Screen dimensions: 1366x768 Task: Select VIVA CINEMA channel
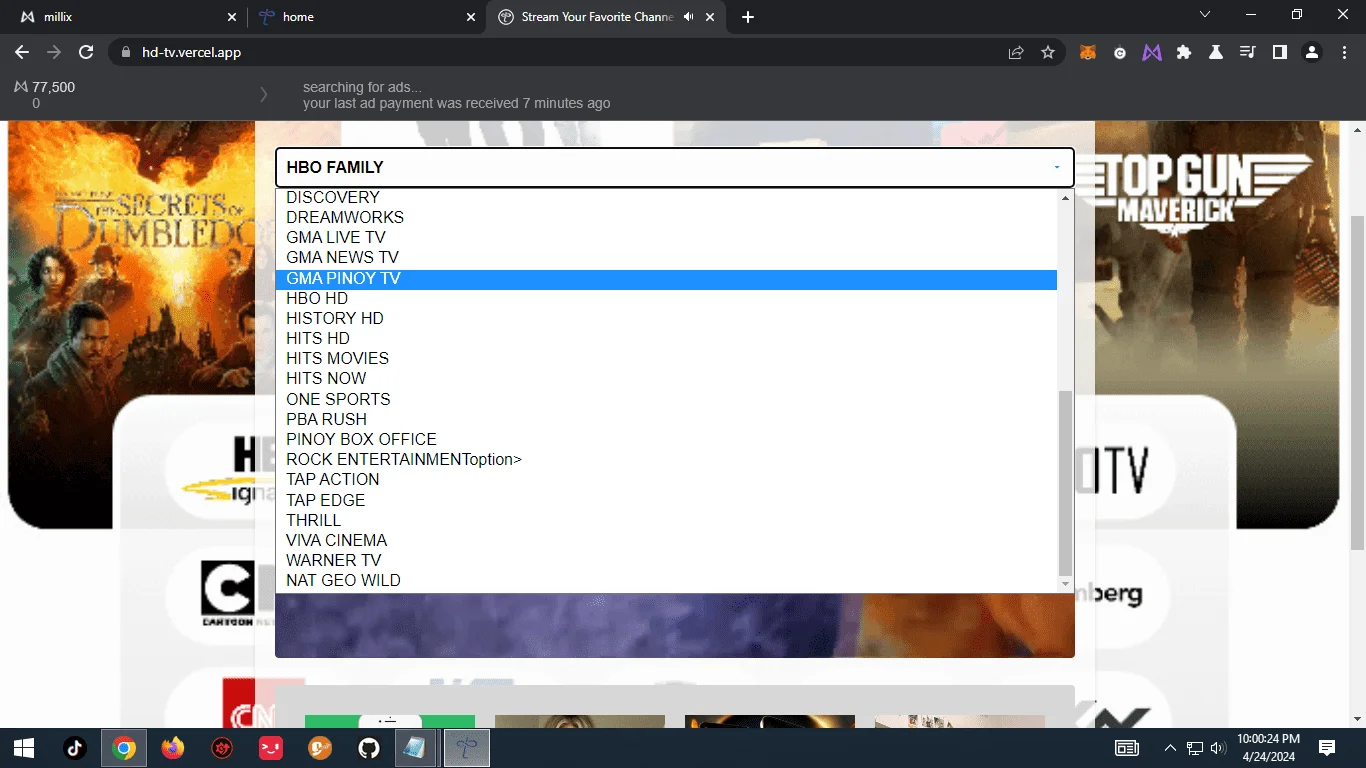tap(666, 540)
